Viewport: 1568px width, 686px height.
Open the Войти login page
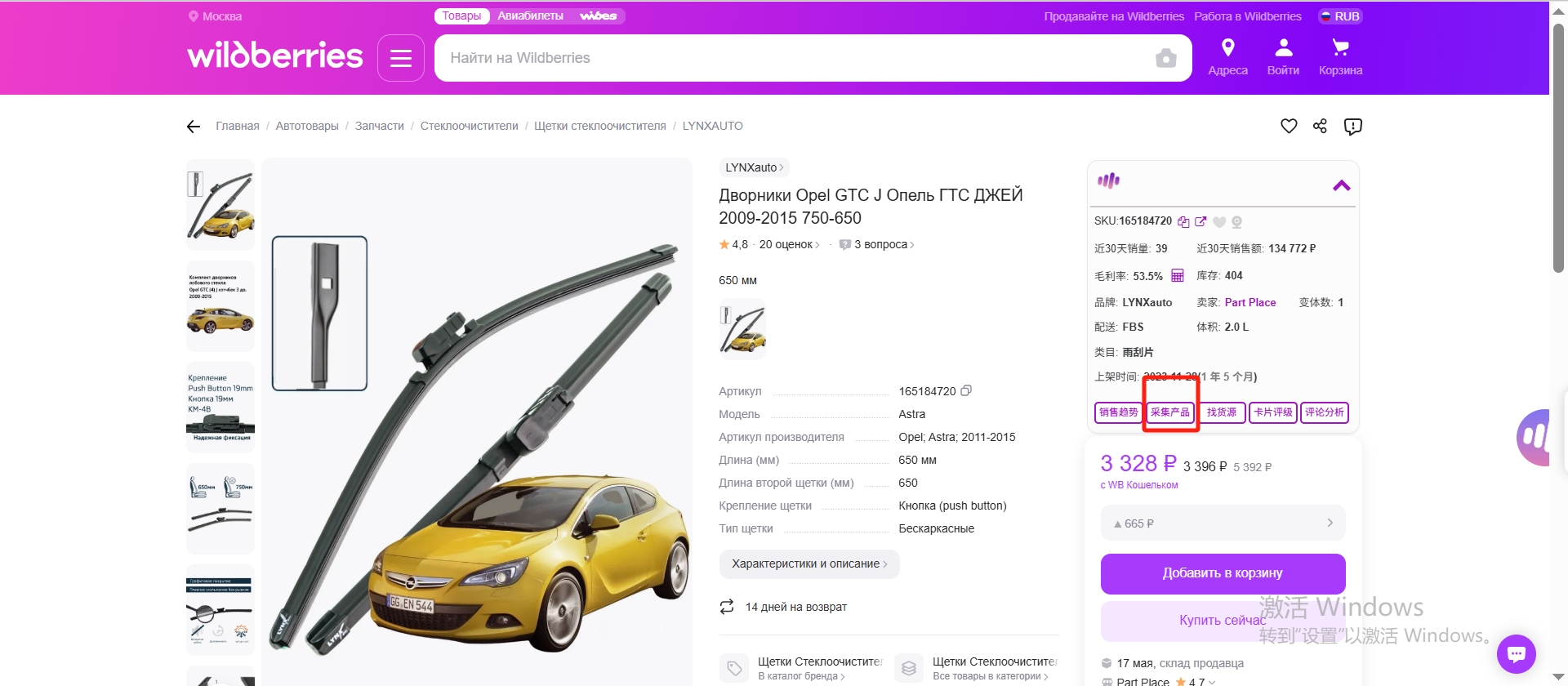1283,57
